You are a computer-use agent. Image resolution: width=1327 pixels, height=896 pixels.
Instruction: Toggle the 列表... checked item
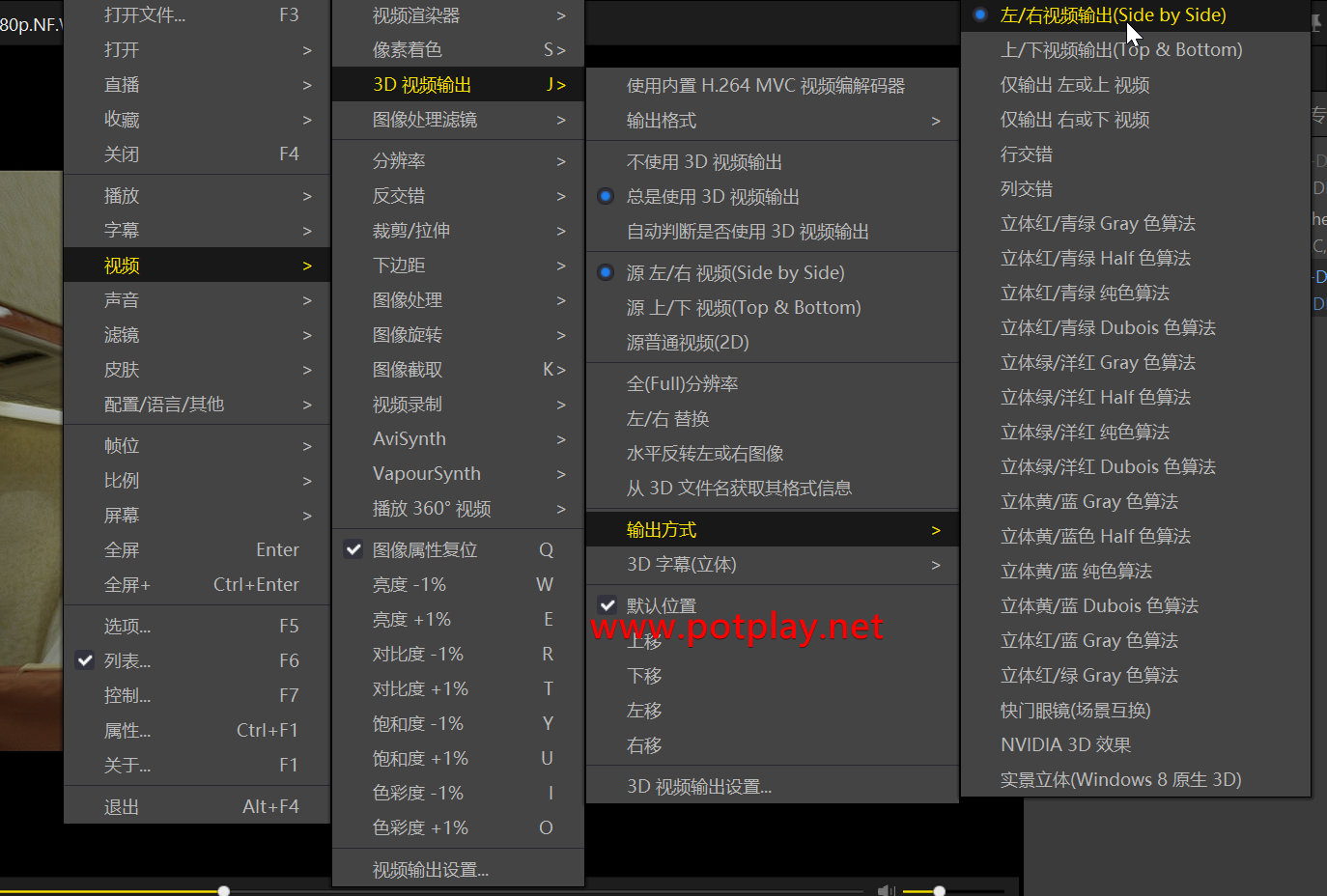197,661
